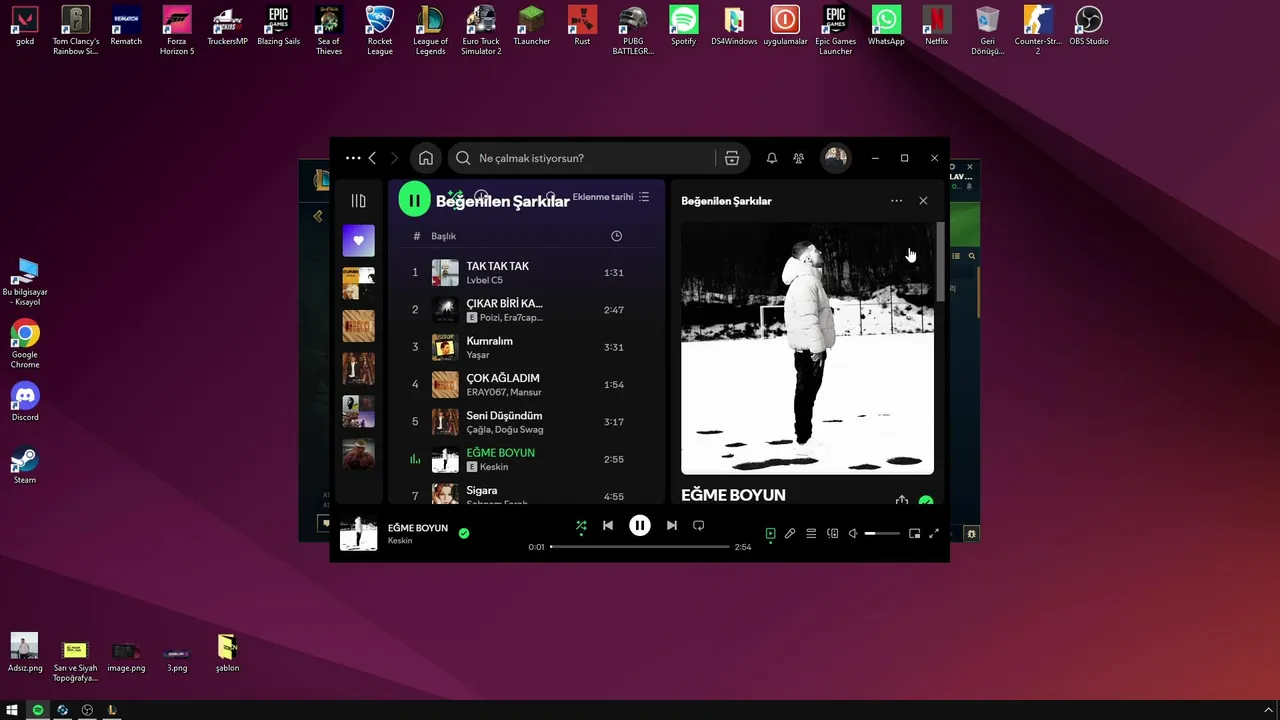The width and height of the screenshot is (1280, 720).
Task: Click the 'Başlık' column header
Action: click(x=443, y=236)
